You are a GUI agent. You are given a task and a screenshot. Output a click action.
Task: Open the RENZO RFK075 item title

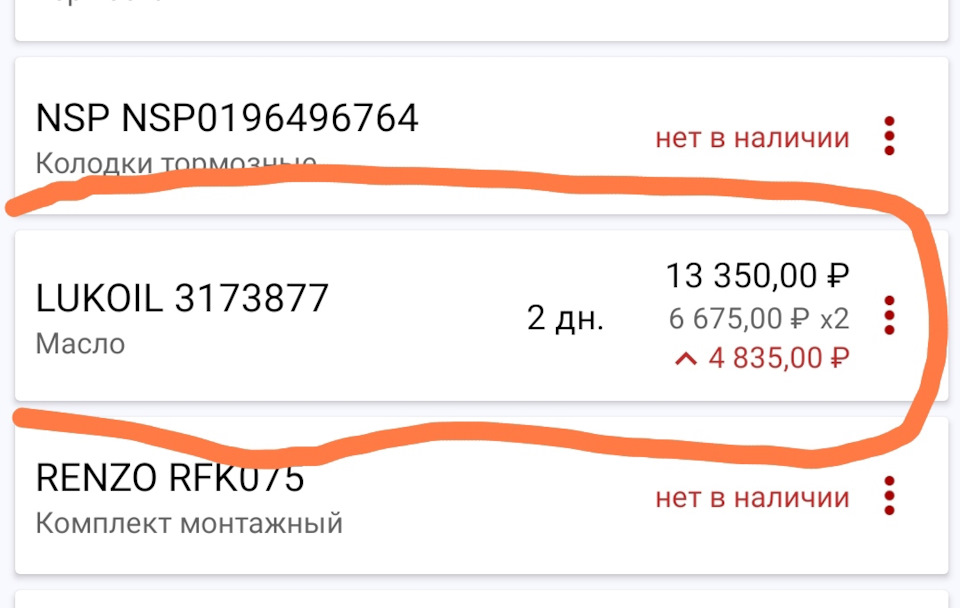[170, 478]
